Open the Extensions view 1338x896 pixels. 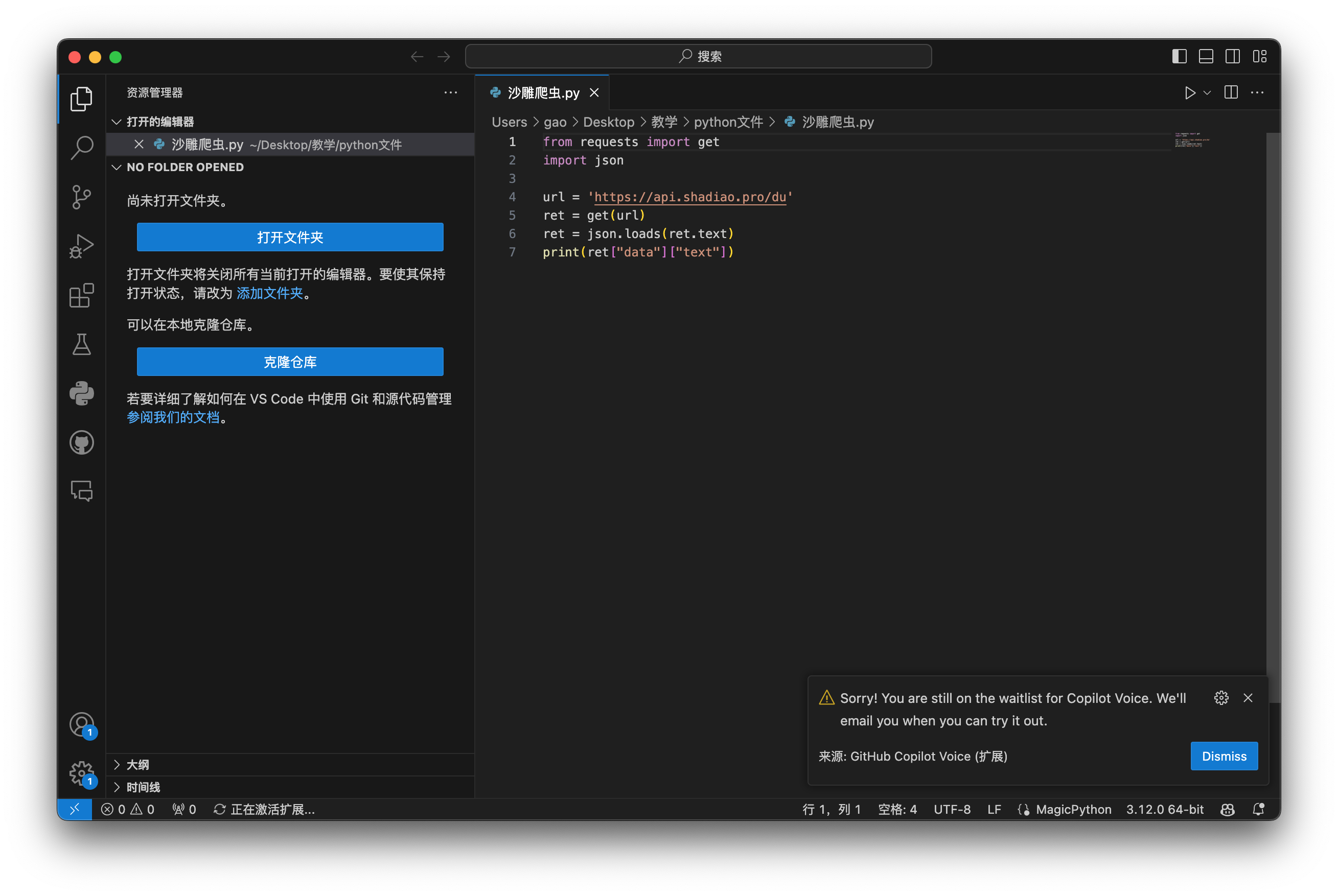[81, 295]
